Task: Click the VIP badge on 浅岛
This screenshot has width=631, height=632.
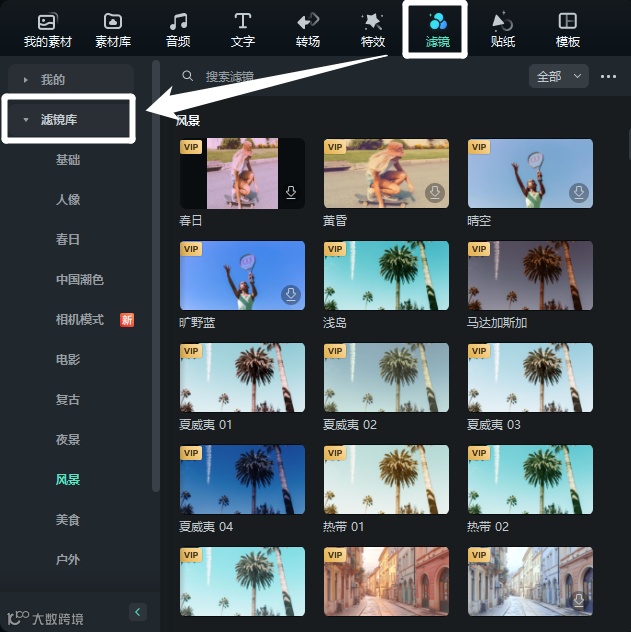Action: (335, 249)
